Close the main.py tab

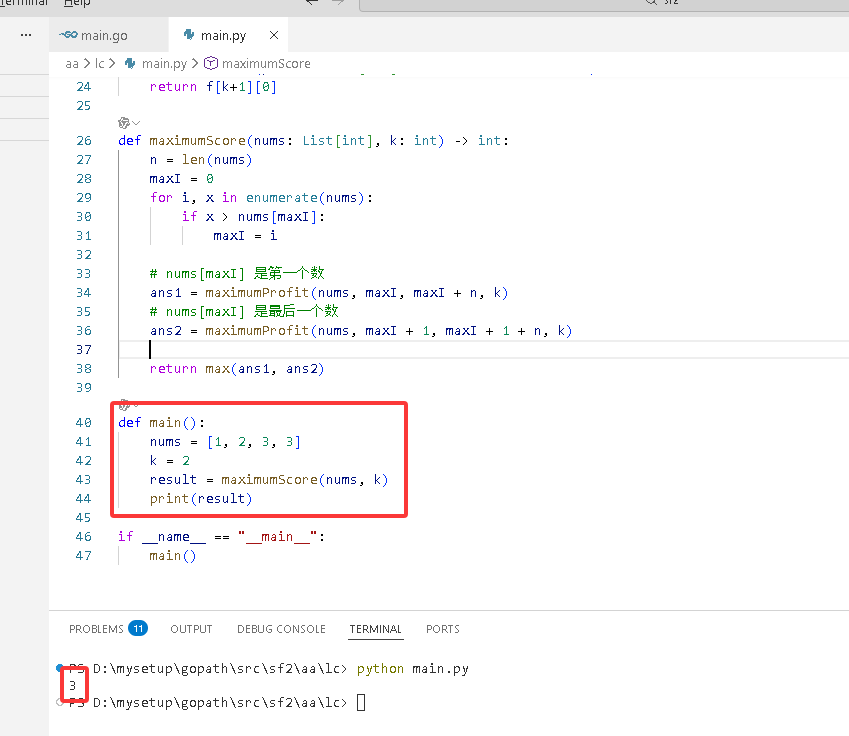(274, 35)
